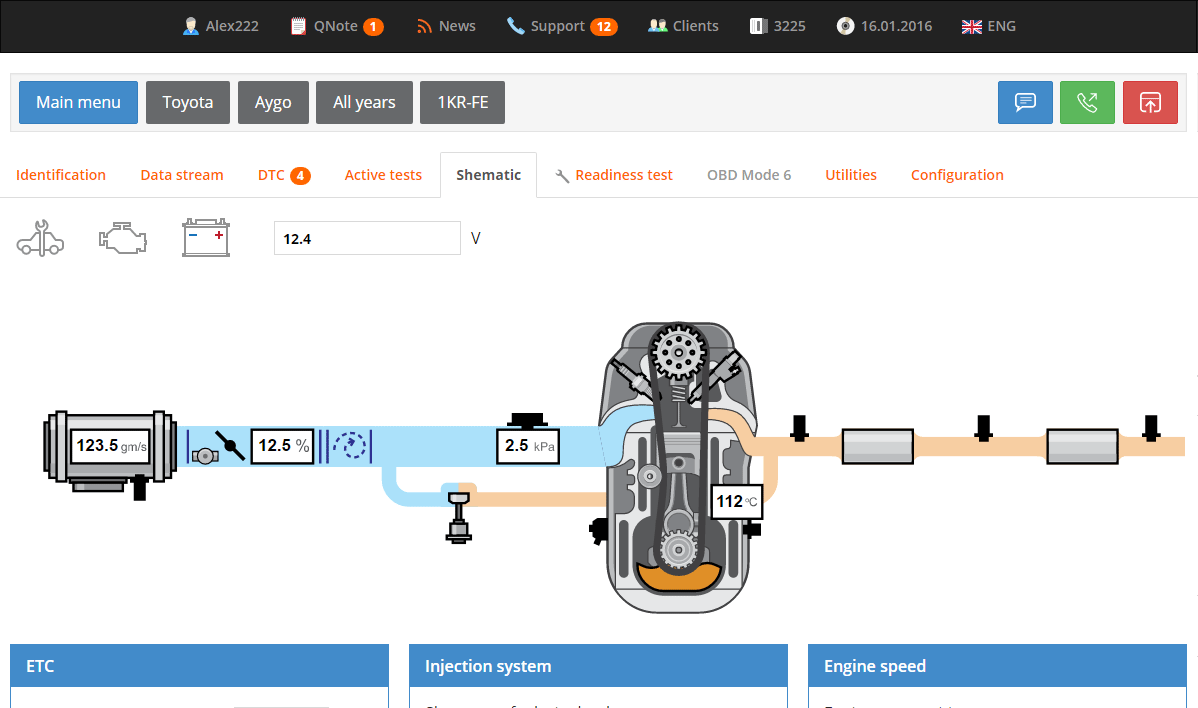Open QNote from the top bar
This screenshot has height=708, width=1198.
[336, 26]
